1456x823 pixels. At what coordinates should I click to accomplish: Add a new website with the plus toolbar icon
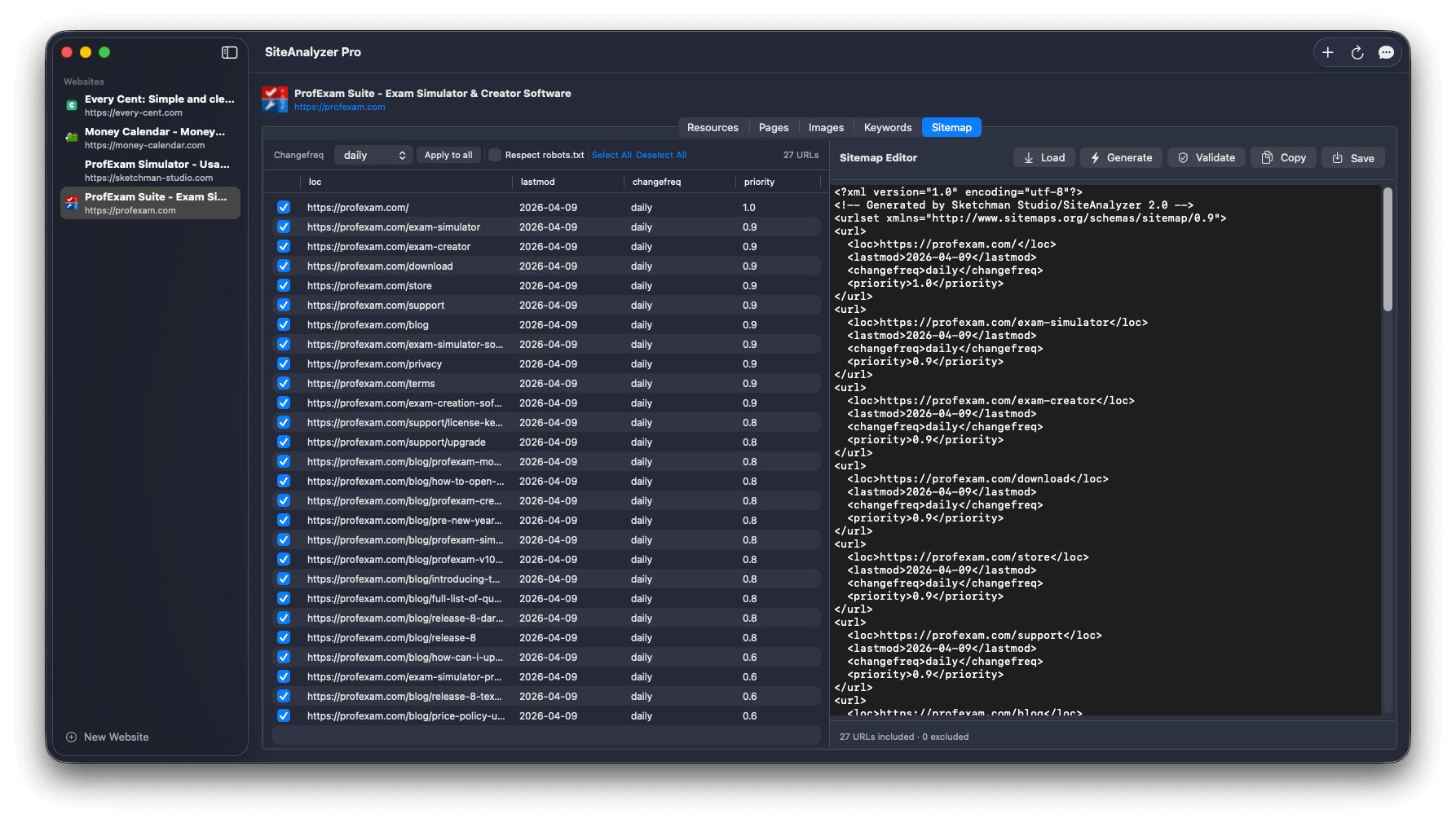tap(1328, 52)
